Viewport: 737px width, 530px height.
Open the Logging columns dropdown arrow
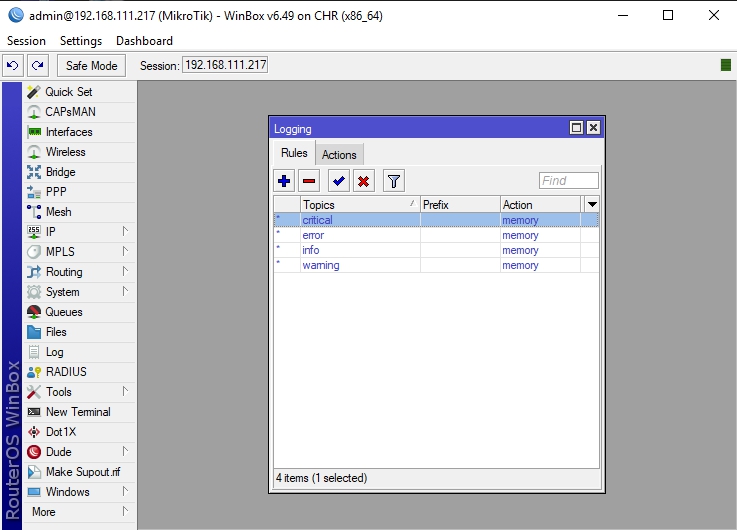[x=592, y=204]
